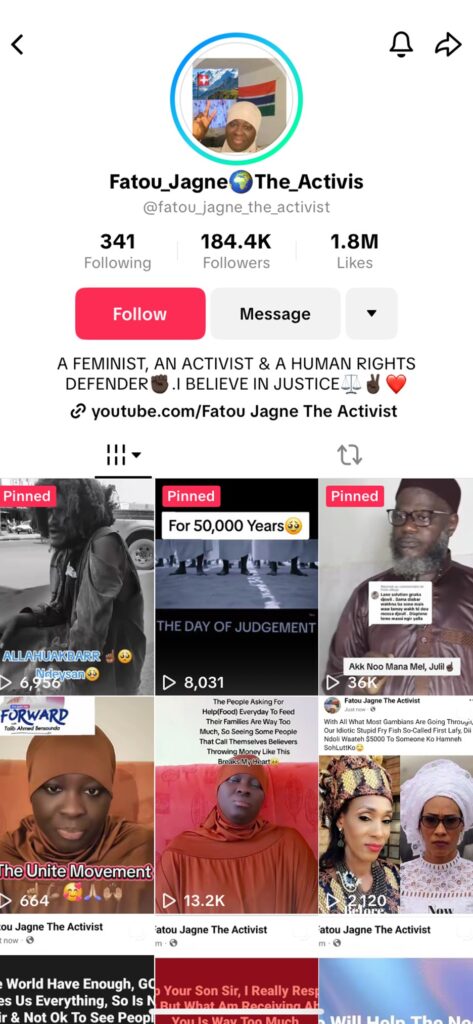Open notification bell settings
This screenshot has width=473, height=1024.
tap(401, 44)
